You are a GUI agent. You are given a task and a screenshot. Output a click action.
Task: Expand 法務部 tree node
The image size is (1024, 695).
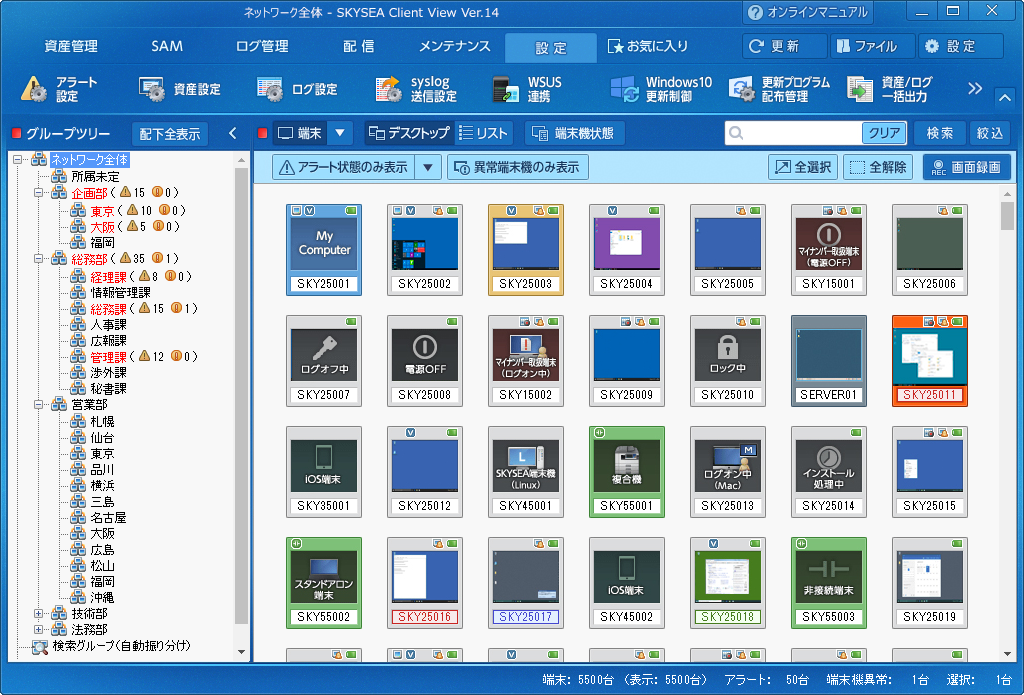(38, 630)
